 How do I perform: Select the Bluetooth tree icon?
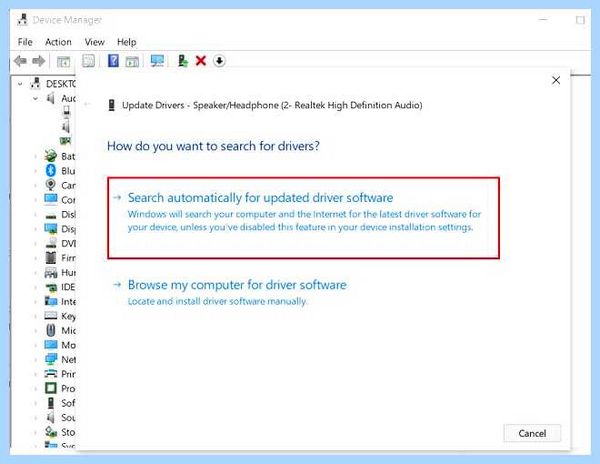(x=51, y=171)
